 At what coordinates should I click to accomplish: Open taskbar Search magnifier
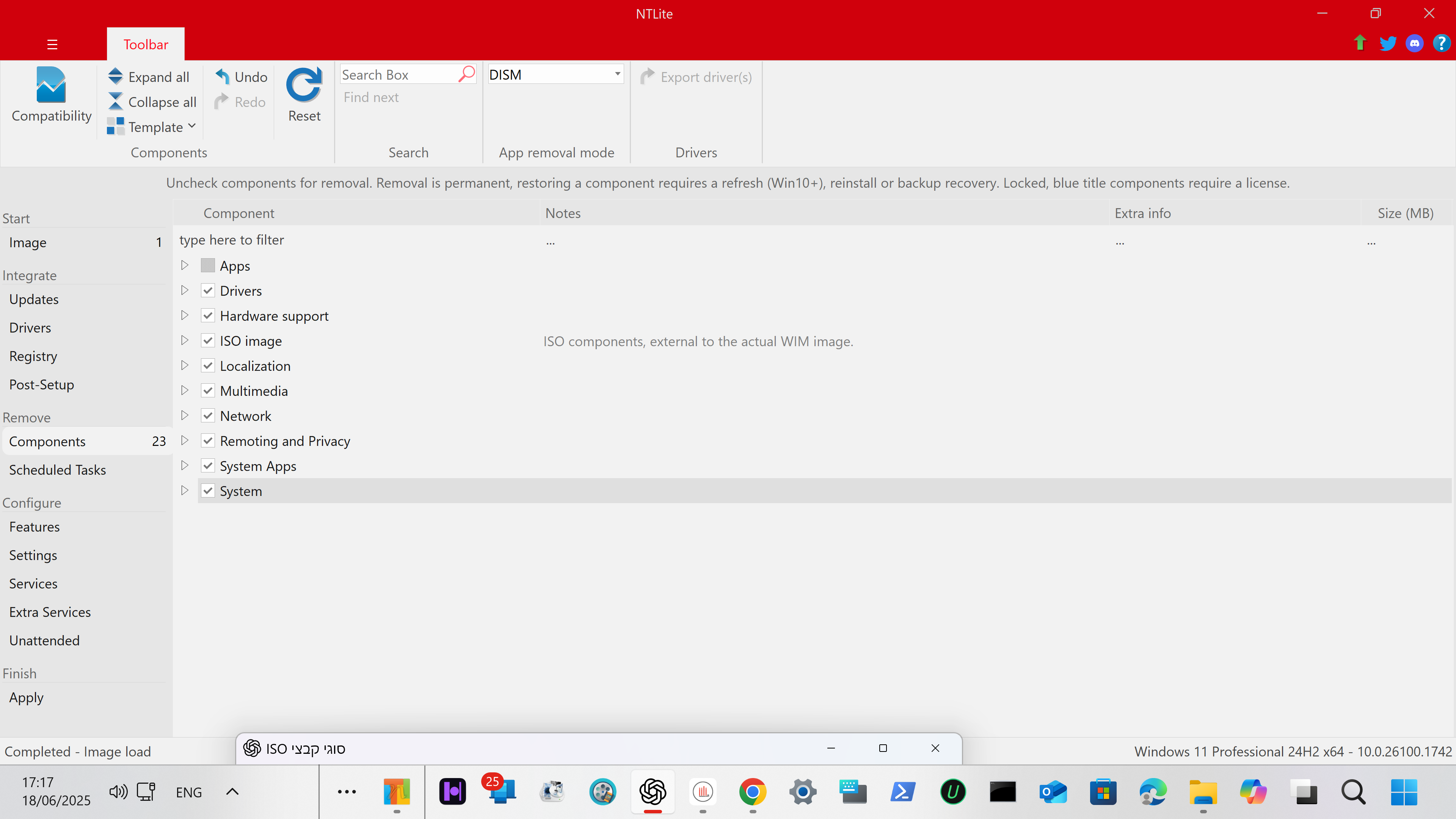tap(1354, 792)
